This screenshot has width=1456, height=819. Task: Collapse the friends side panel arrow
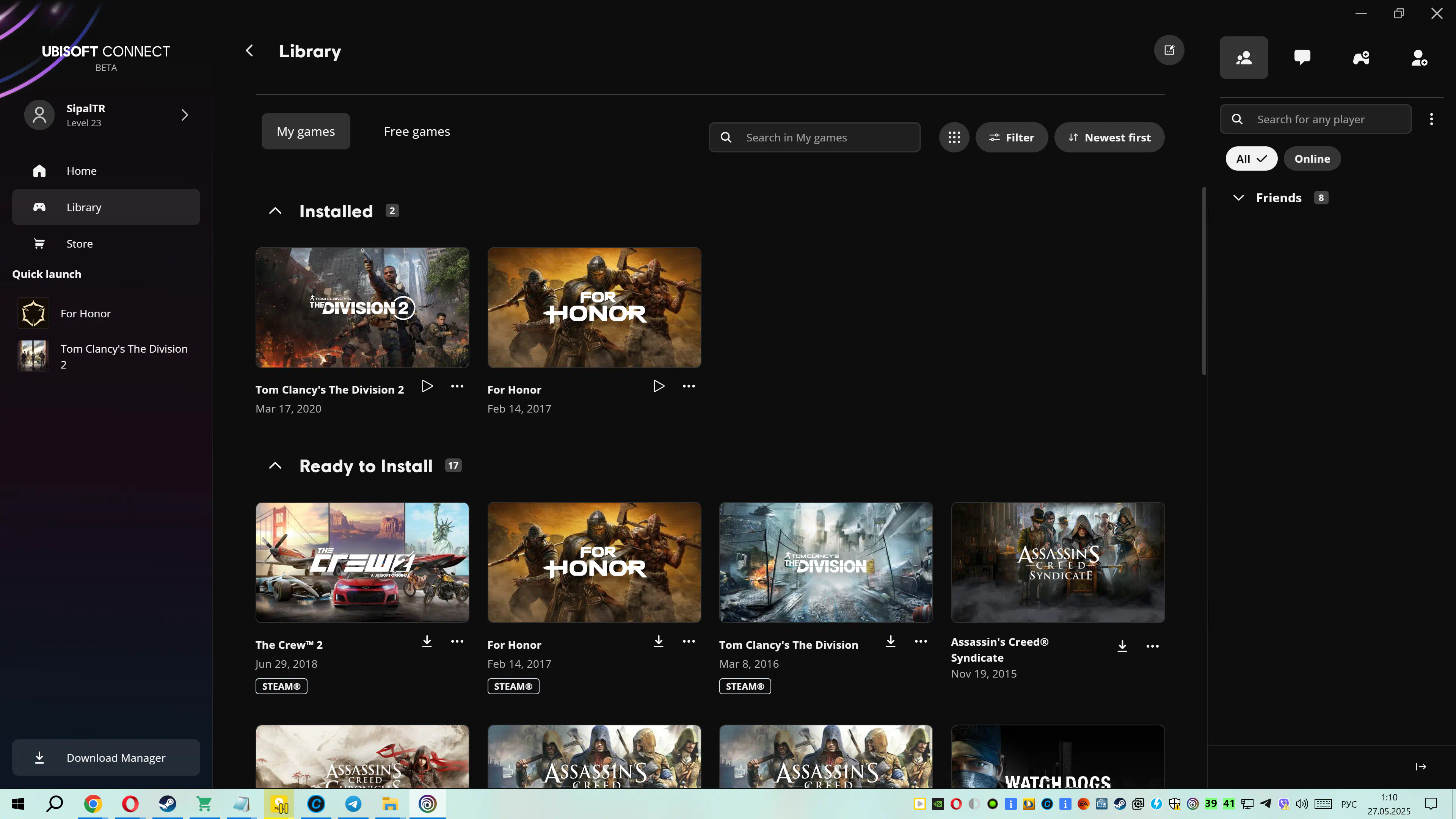tap(1421, 766)
